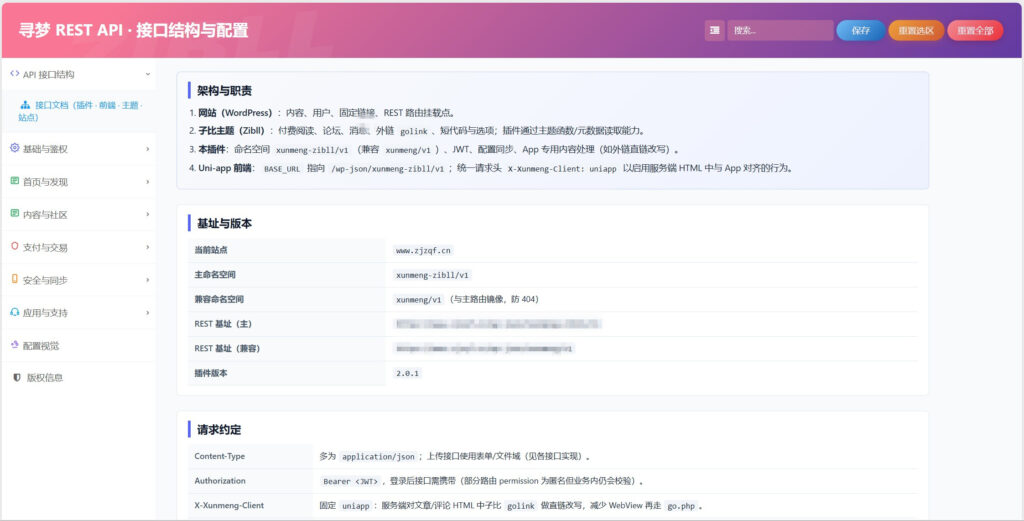
Task: Open the 安全与同步 menu section
Action: (78, 280)
